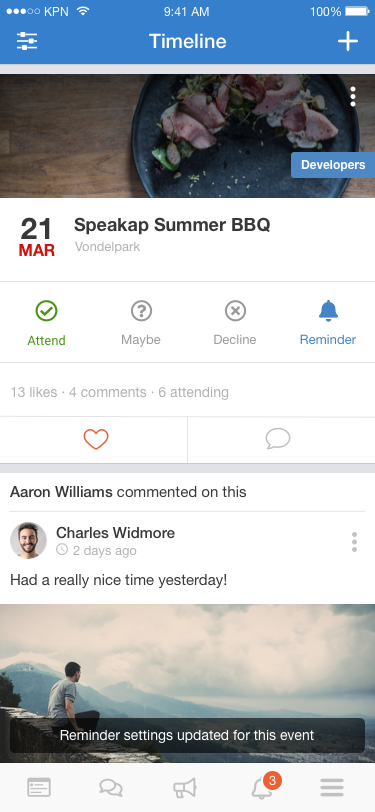375x812 pixels.
Task: Tap the plus icon to create post
Action: click(348, 41)
